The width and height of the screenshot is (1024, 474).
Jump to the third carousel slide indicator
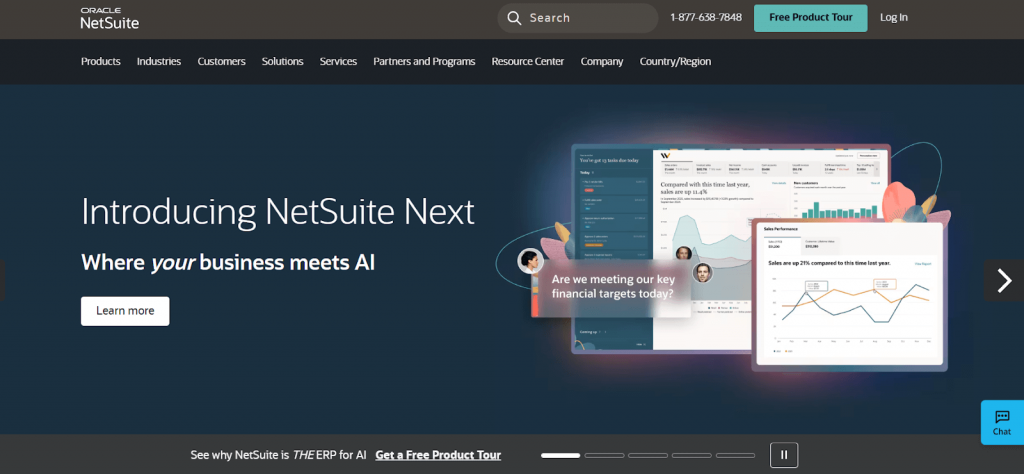click(x=648, y=455)
